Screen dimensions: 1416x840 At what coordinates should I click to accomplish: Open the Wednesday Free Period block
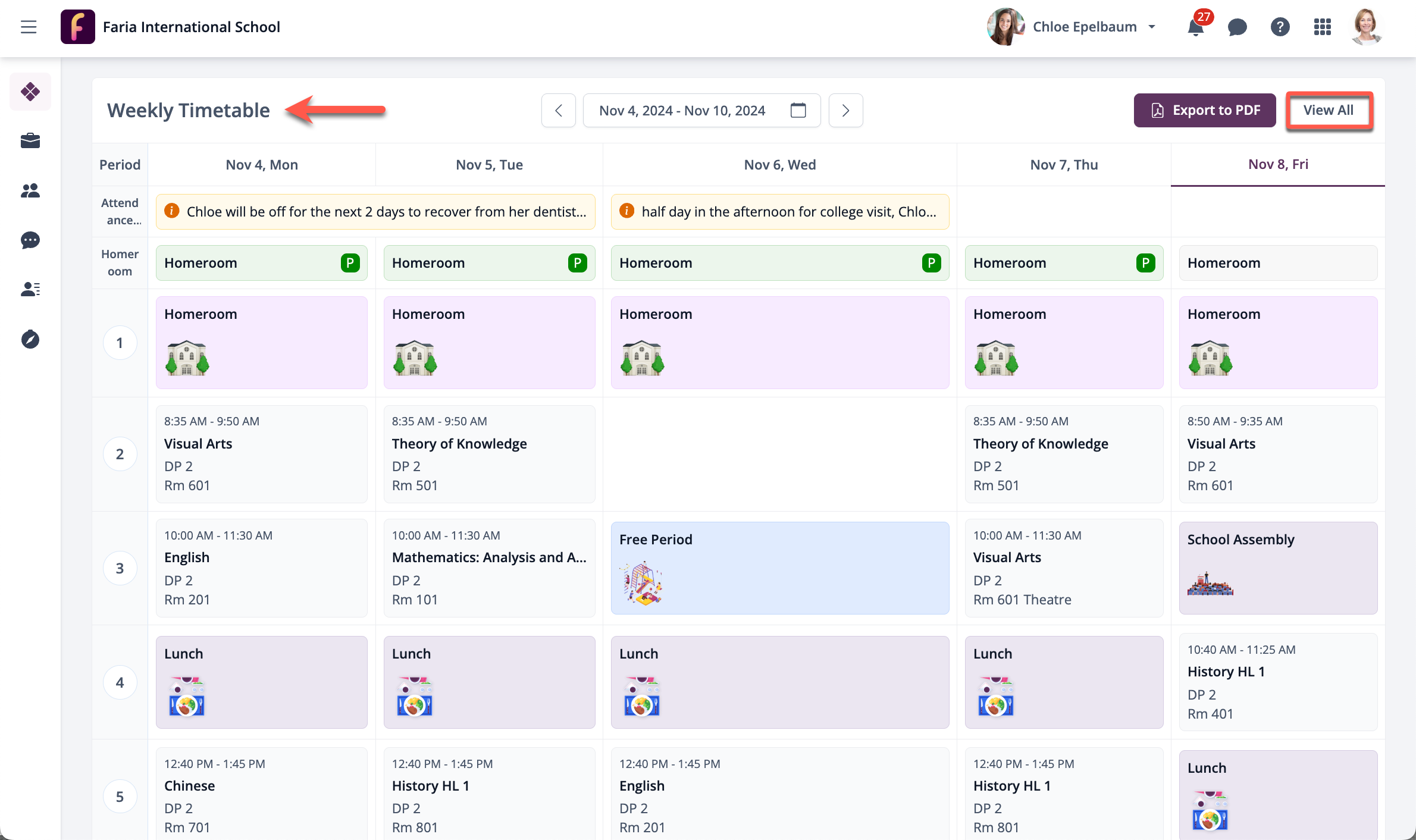(779, 568)
